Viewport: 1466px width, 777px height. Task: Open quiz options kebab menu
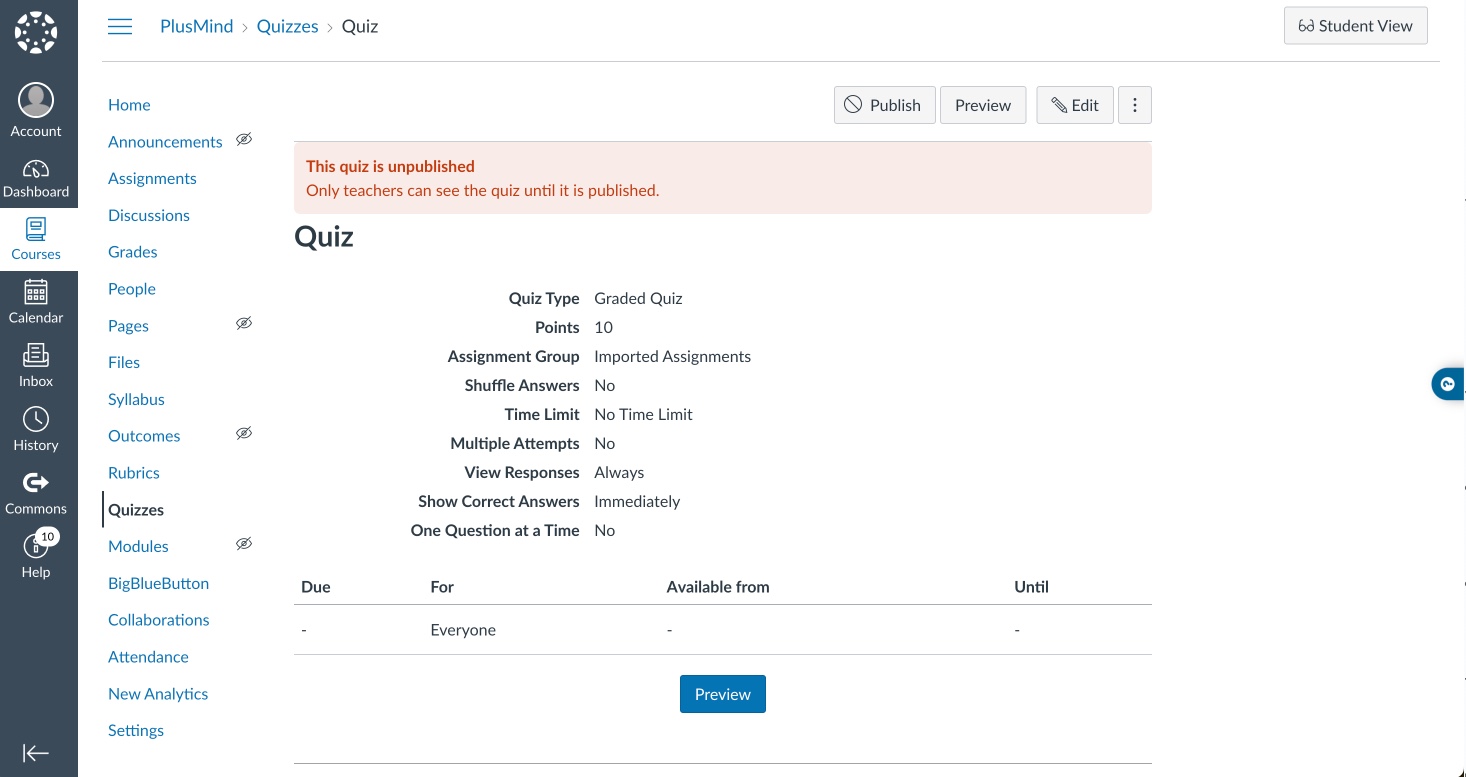pos(1134,105)
